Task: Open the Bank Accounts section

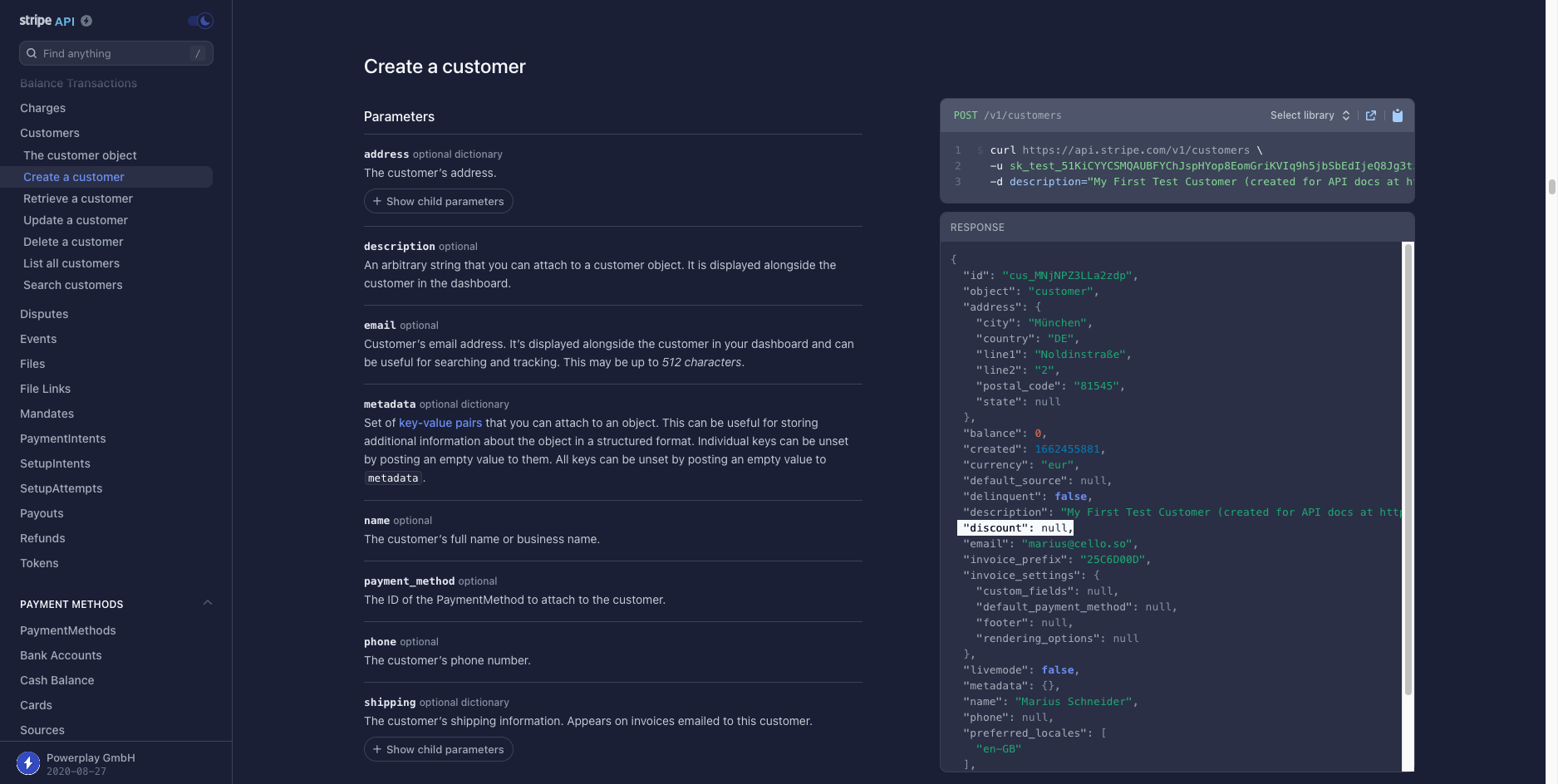Action: (61, 655)
